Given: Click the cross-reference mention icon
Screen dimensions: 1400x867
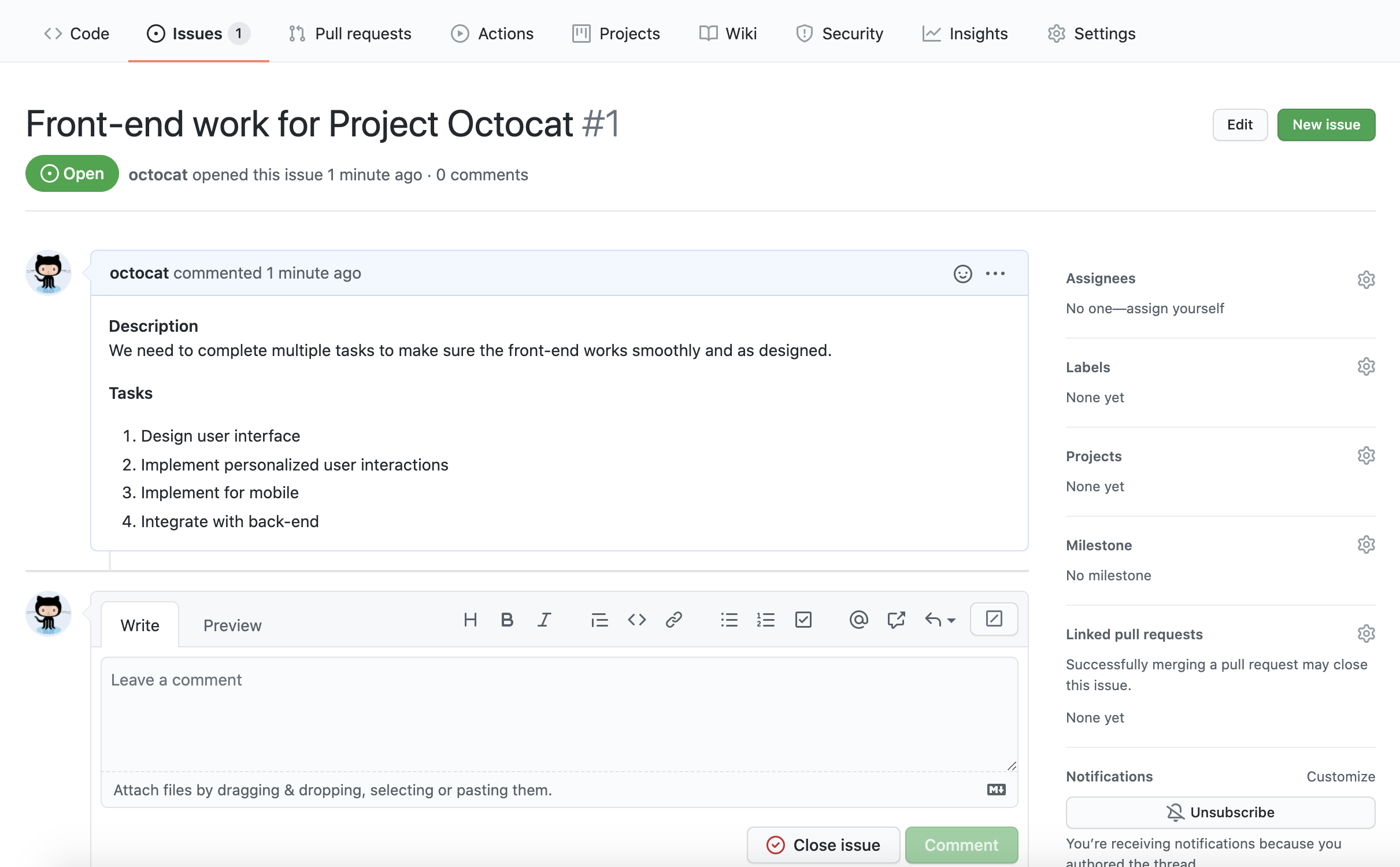Looking at the screenshot, I should pos(897,619).
